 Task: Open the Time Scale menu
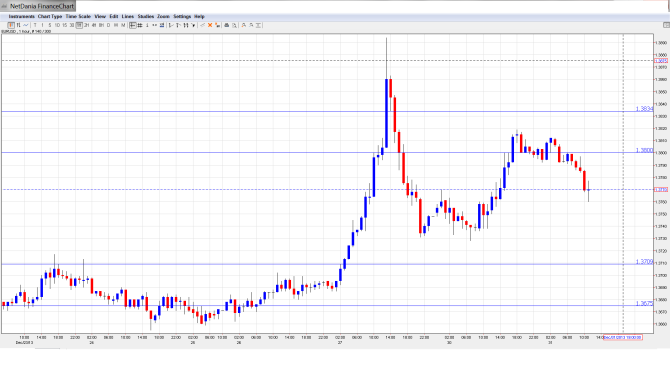point(78,16)
